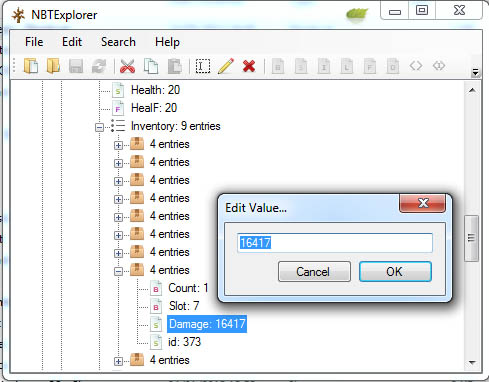Select the Slot: 7 tag
Image resolution: width=489 pixels, height=382 pixels.
(184, 306)
